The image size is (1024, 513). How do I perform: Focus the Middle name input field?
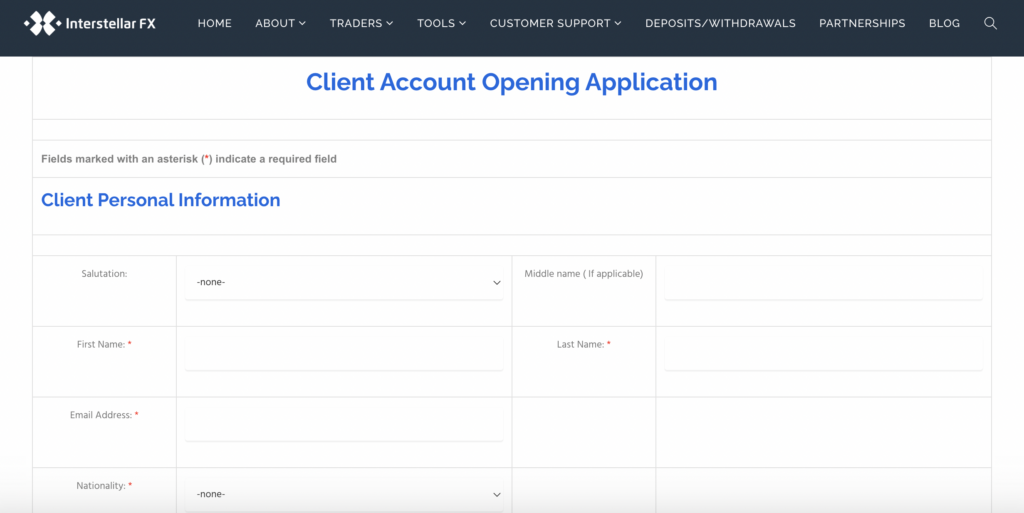tap(823, 283)
